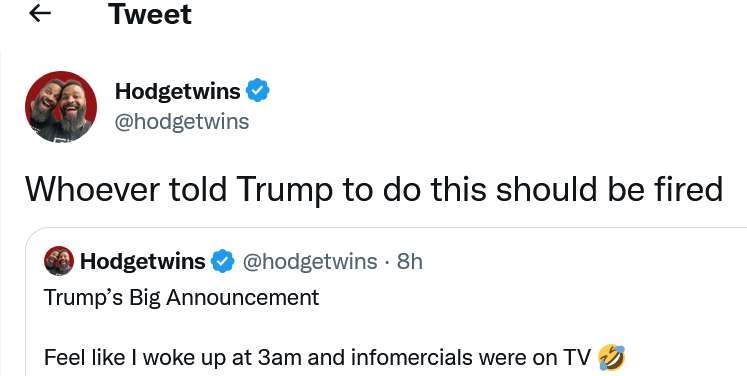Open the 8h timestamp of the quoted tweet

(410, 261)
